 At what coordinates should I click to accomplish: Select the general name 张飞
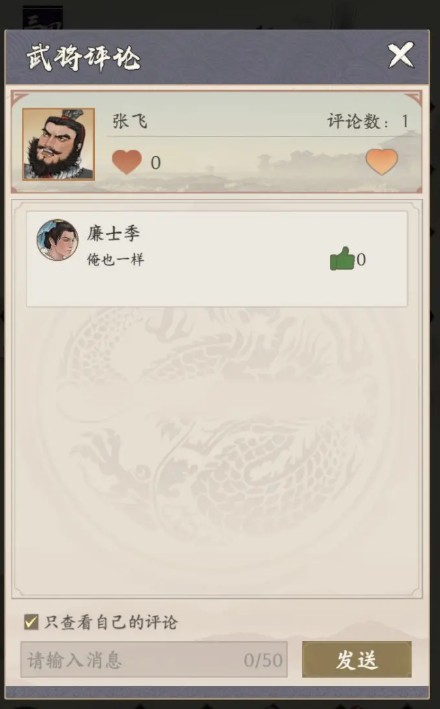[x=130, y=121]
